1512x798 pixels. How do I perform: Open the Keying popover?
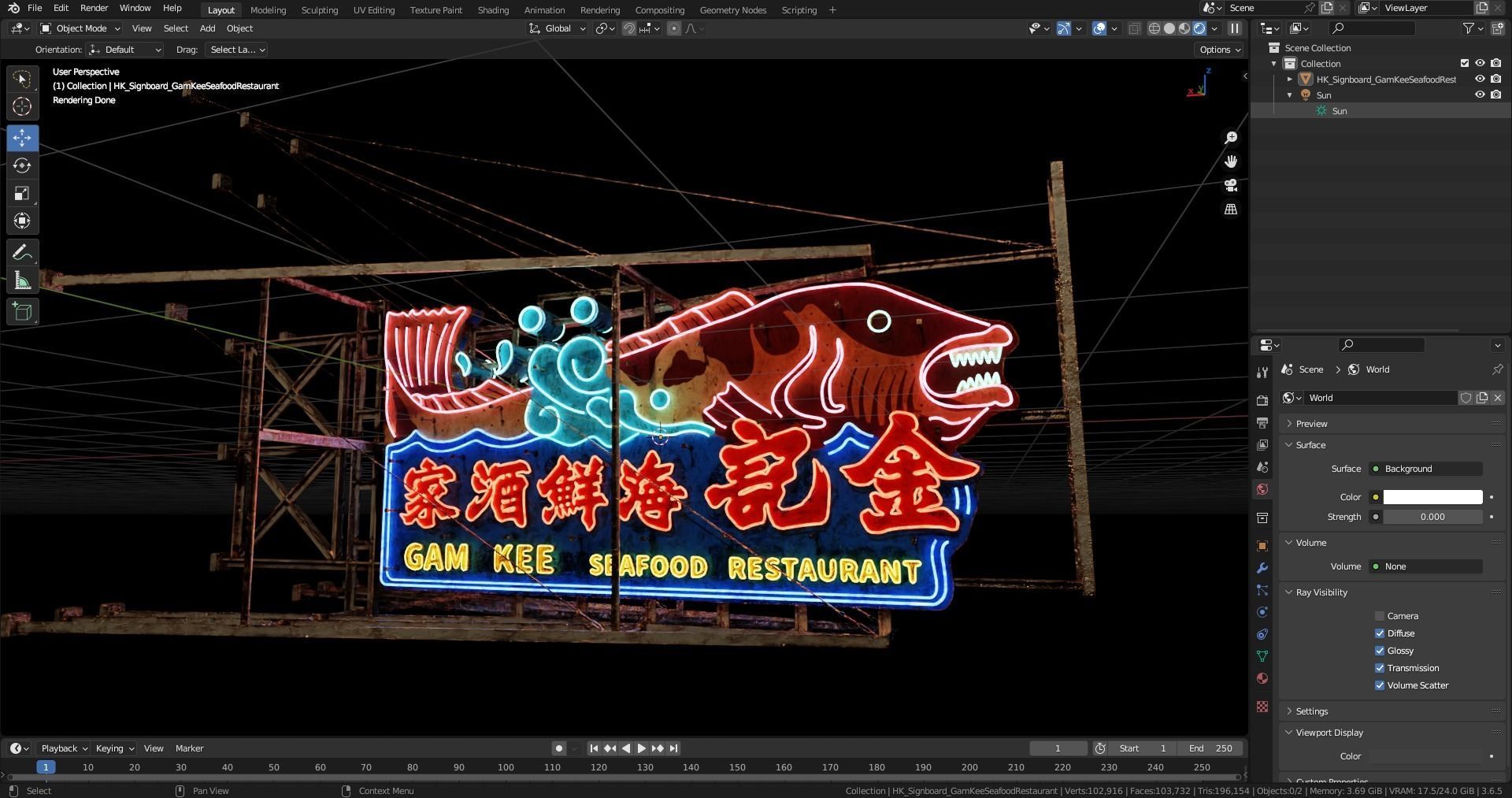[114, 748]
